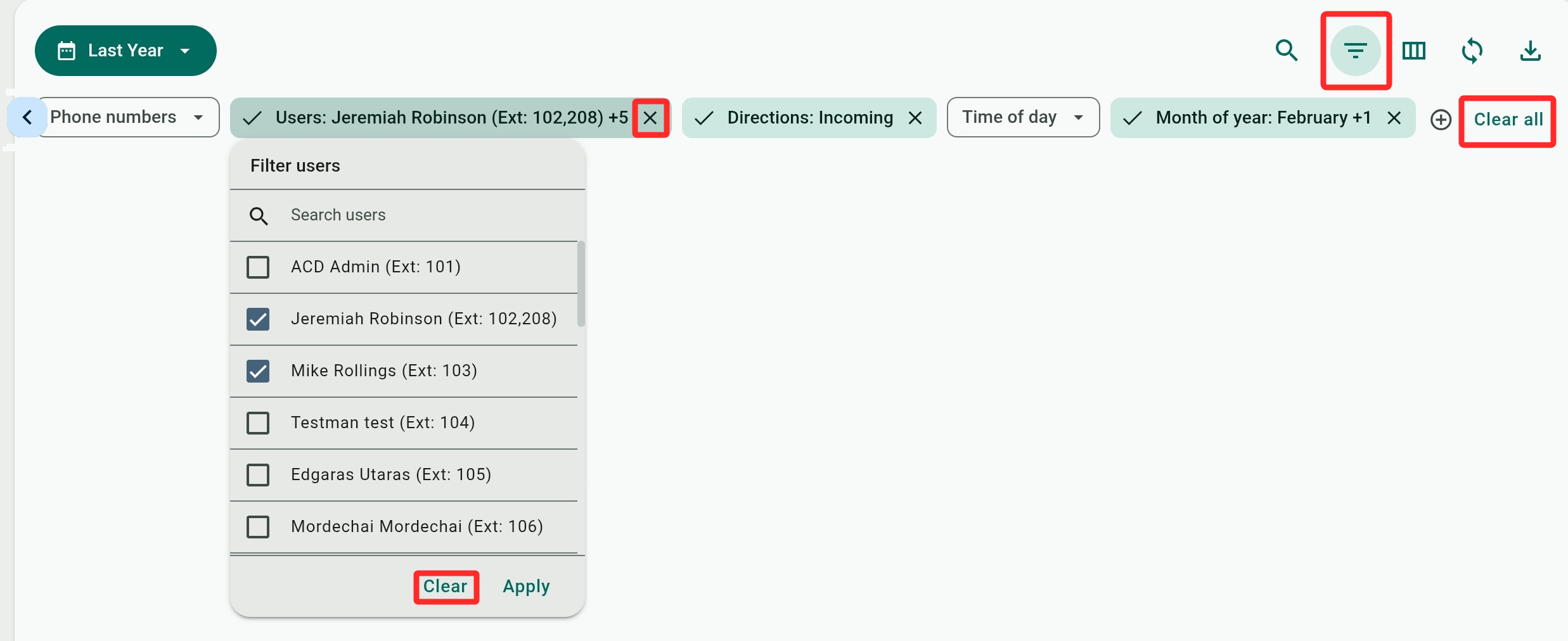Add a filter with the plus circle icon
The height and width of the screenshot is (641, 1568).
(x=1441, y=119)
